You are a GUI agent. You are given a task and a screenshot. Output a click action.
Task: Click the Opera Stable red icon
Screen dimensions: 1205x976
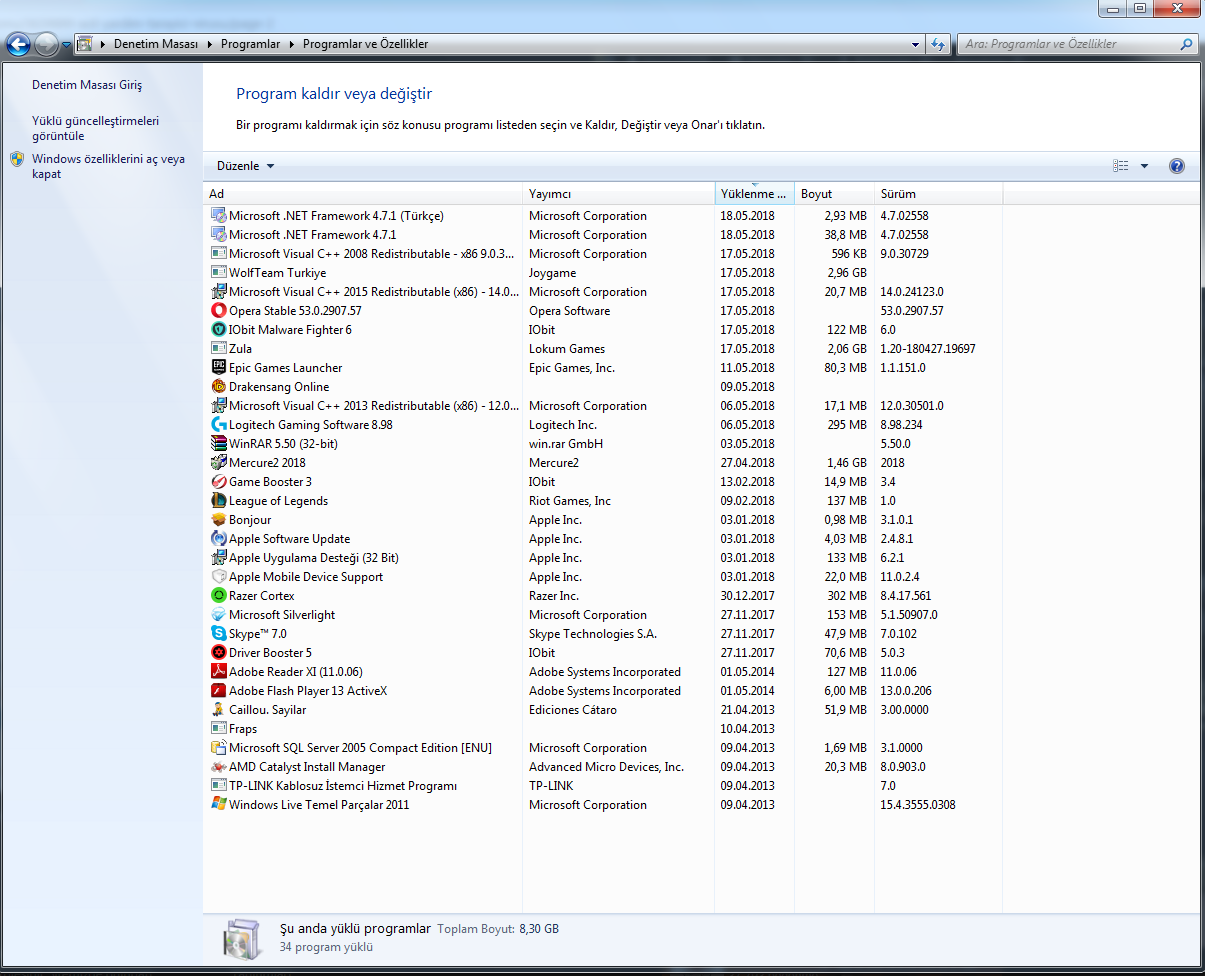coord(219,311)
